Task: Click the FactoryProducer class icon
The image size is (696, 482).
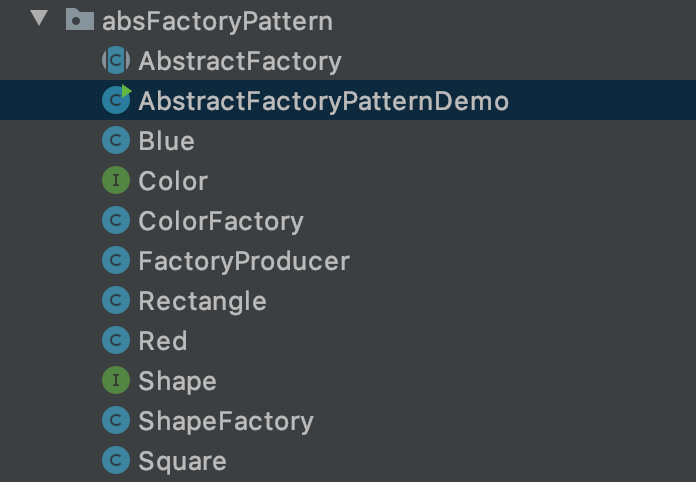Action: point(116,261)
